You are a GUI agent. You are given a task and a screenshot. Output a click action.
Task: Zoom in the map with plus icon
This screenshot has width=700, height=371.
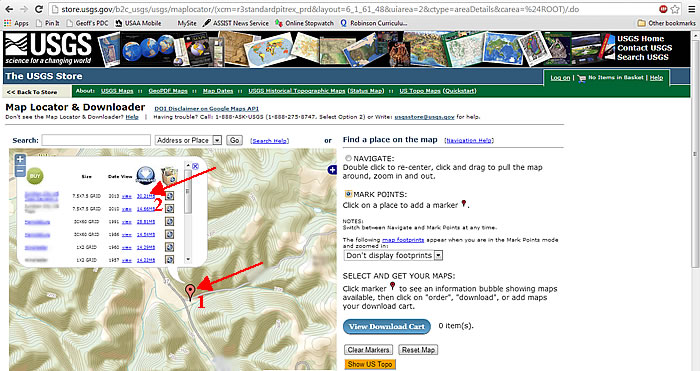[x=20, y=159]
